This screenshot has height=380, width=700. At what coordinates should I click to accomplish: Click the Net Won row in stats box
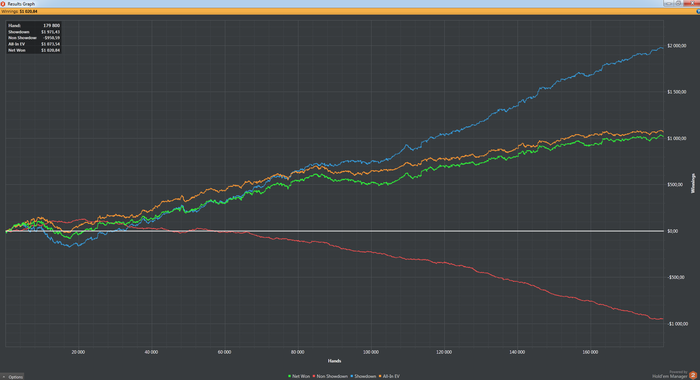coord(34,50)
